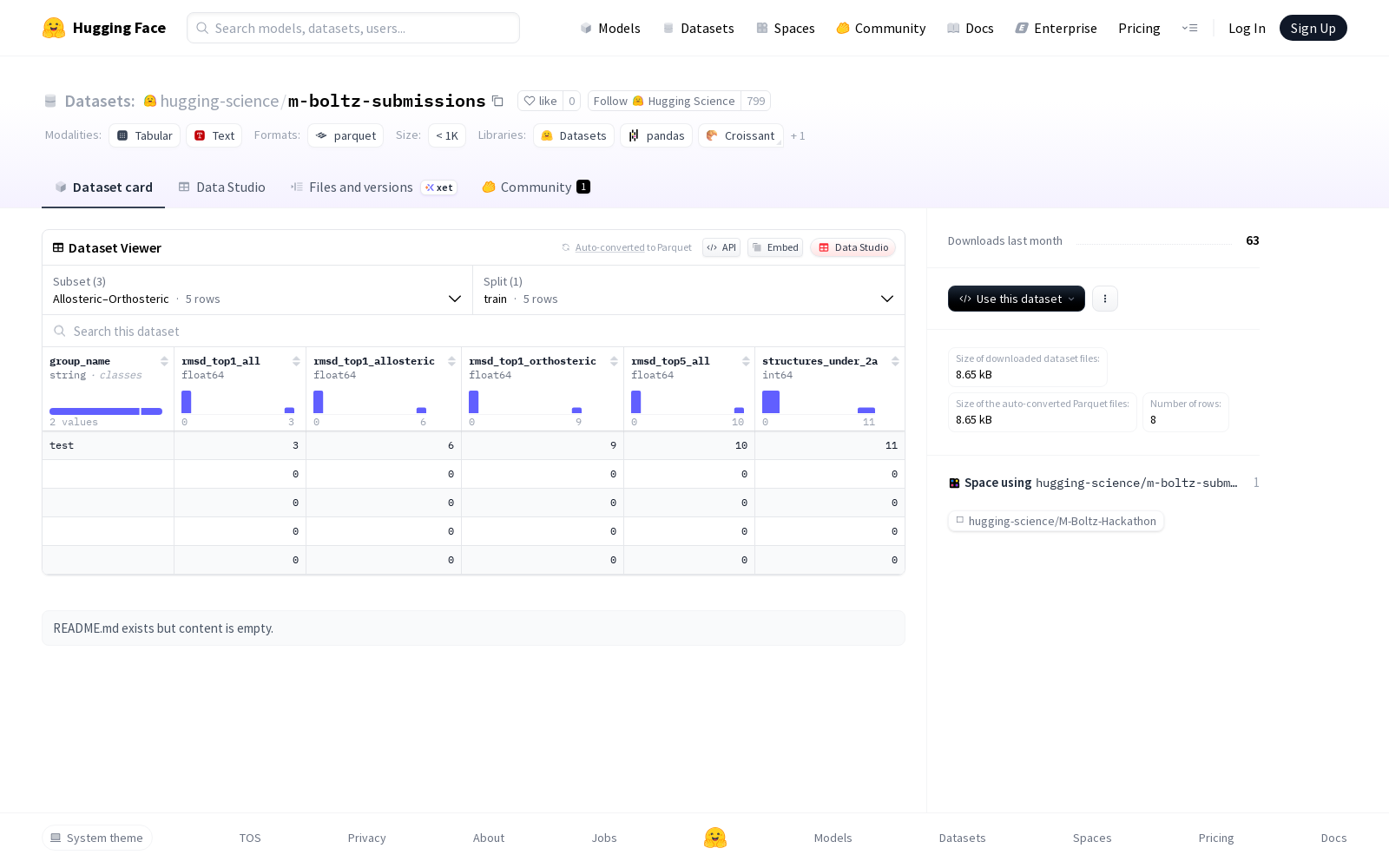The width and height of the screenshot is (1389, 868).
Task: Open the Community tab
Action: click(x=536, y=187)
